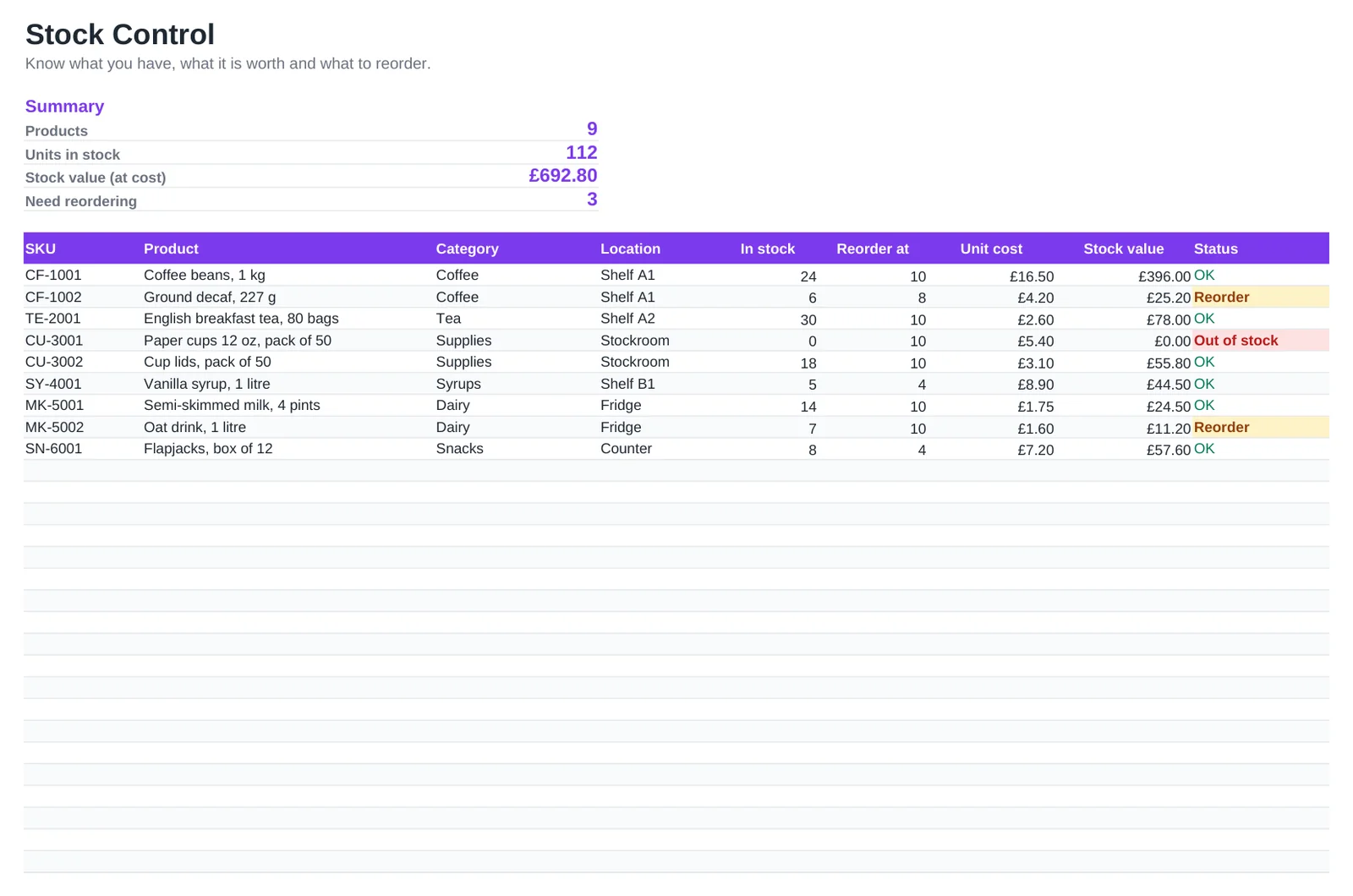Image resolution: width=1353 pixels, height=896 pixels.
Task: Click Flapjacks, box of 12 cell
Action: point(208,448)
